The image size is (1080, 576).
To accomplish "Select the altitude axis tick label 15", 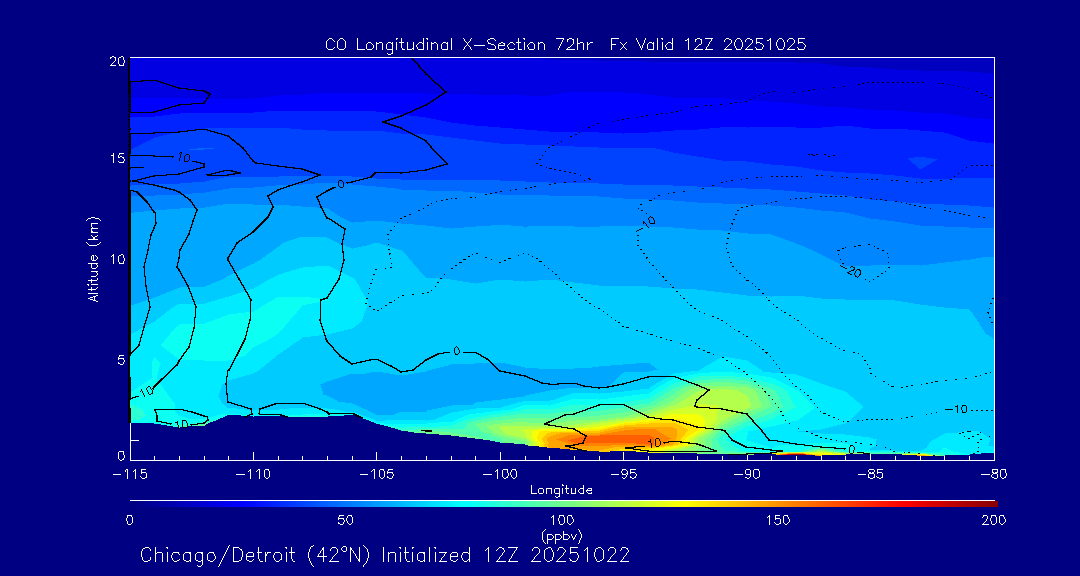I will tap(117, 158).
